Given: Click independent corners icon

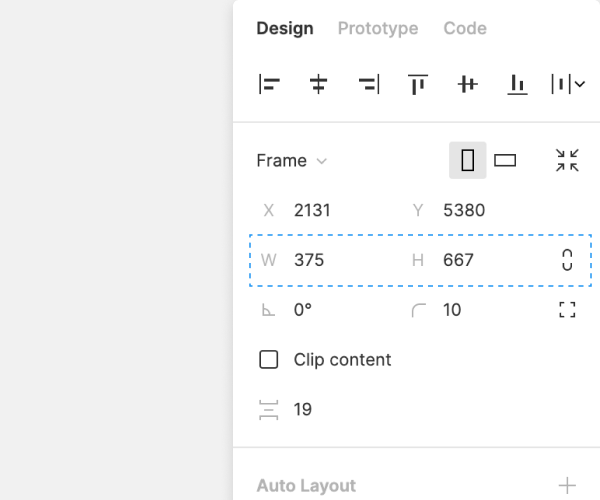Looking at the screenshot, I should 567,310.
